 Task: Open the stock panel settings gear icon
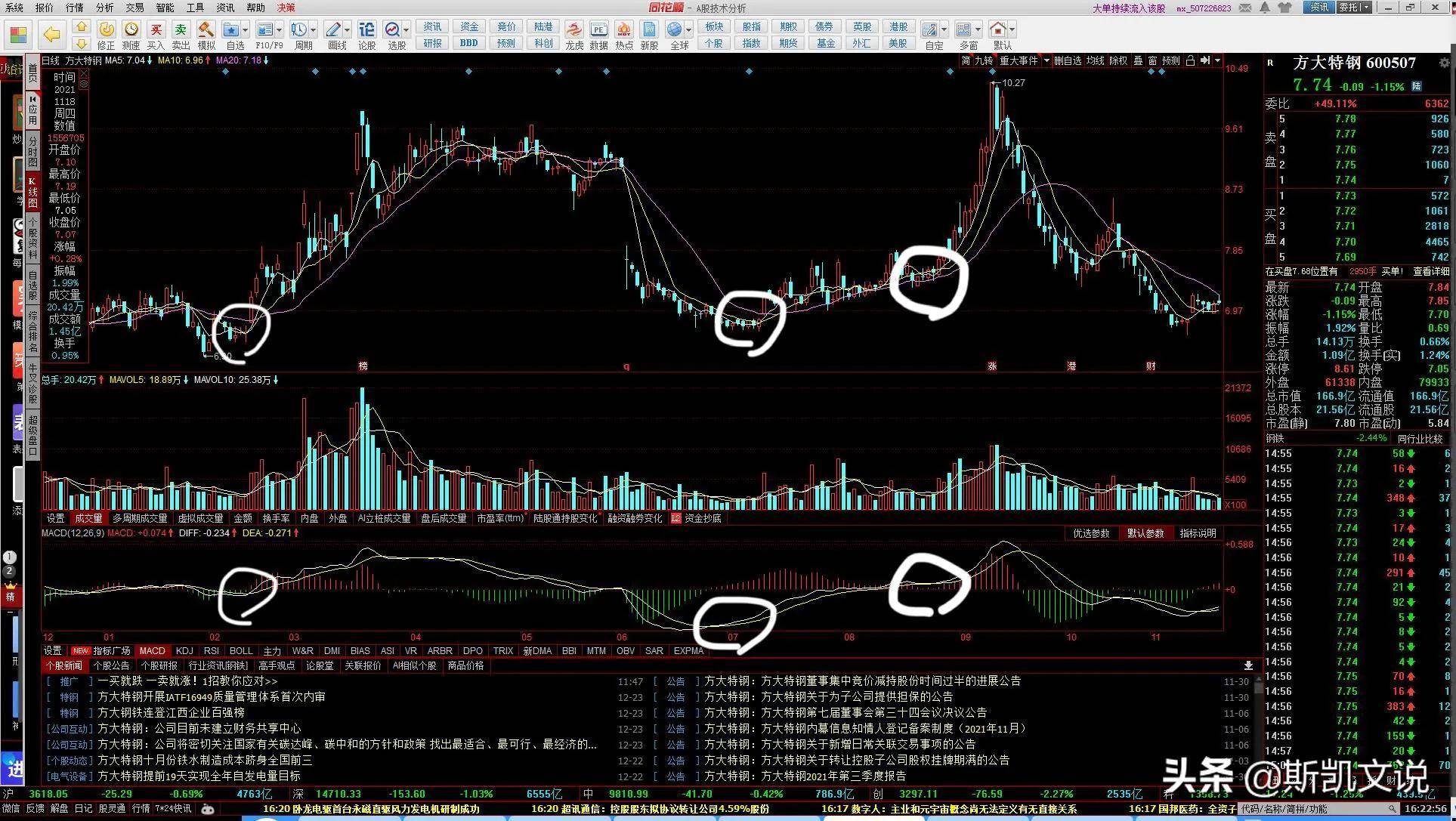[1444, 63]
